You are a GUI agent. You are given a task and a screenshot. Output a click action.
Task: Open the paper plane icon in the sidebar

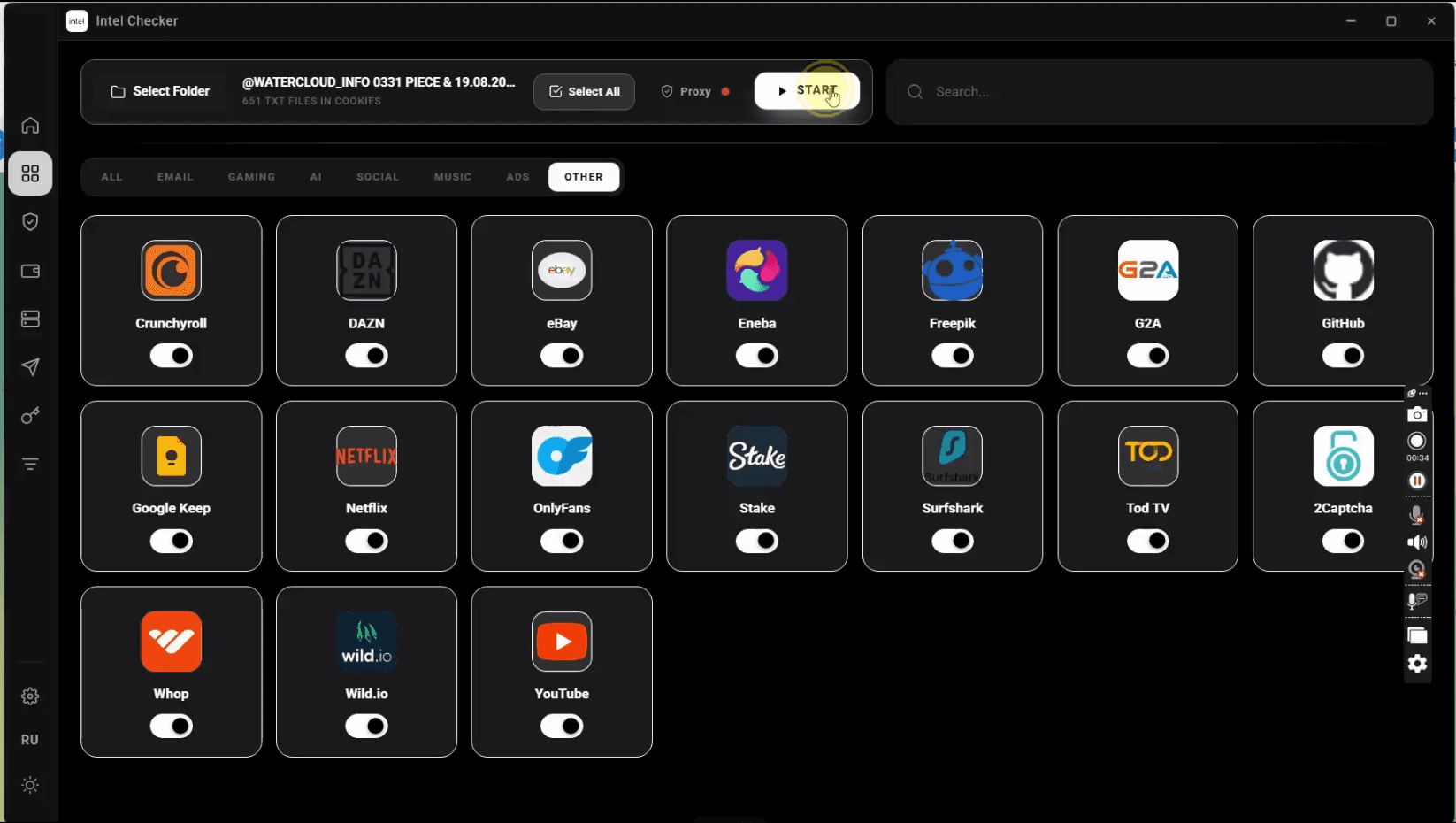coord(30,367)
